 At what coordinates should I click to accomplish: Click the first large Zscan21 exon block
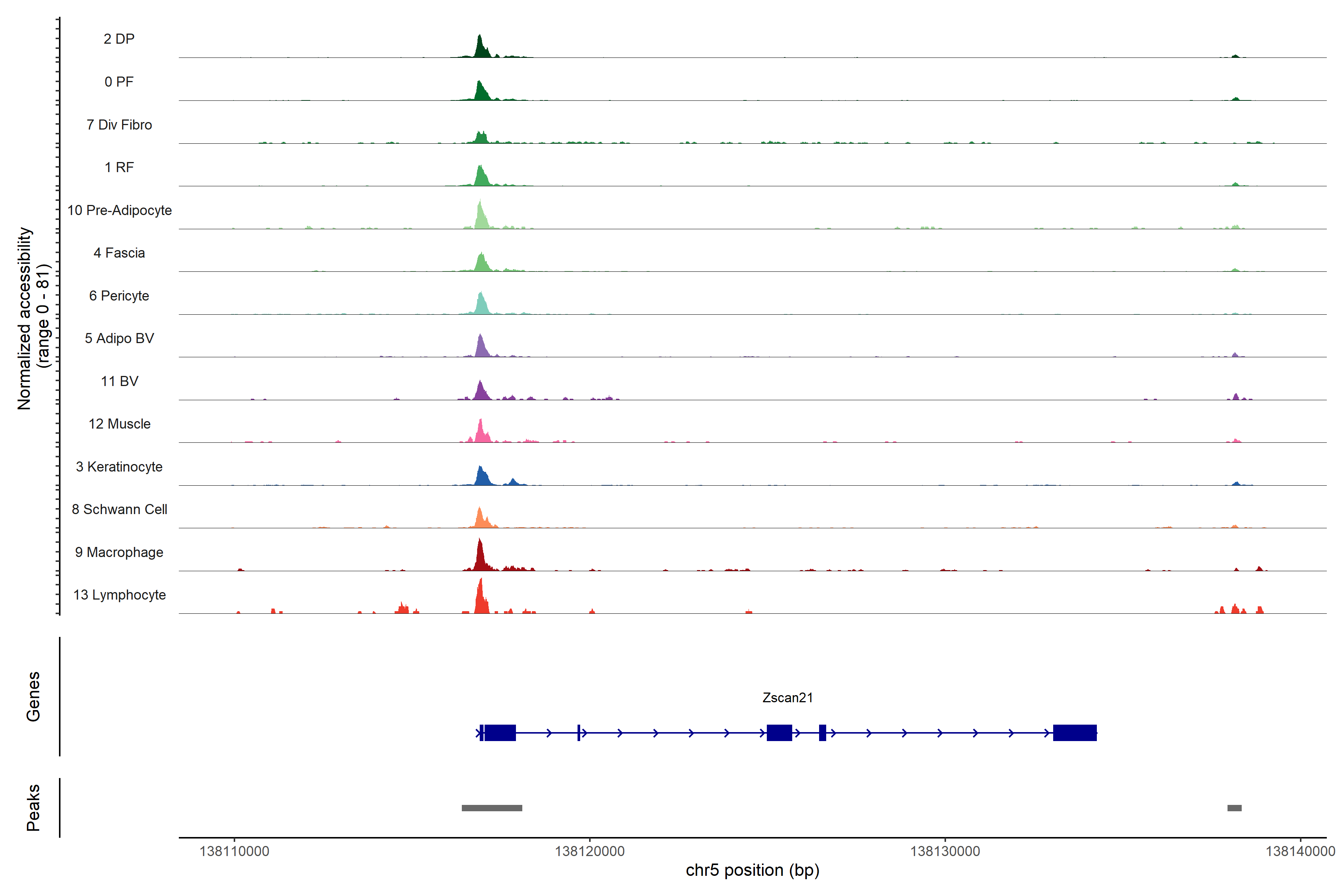pyautogui.click(x=500, y=732)
